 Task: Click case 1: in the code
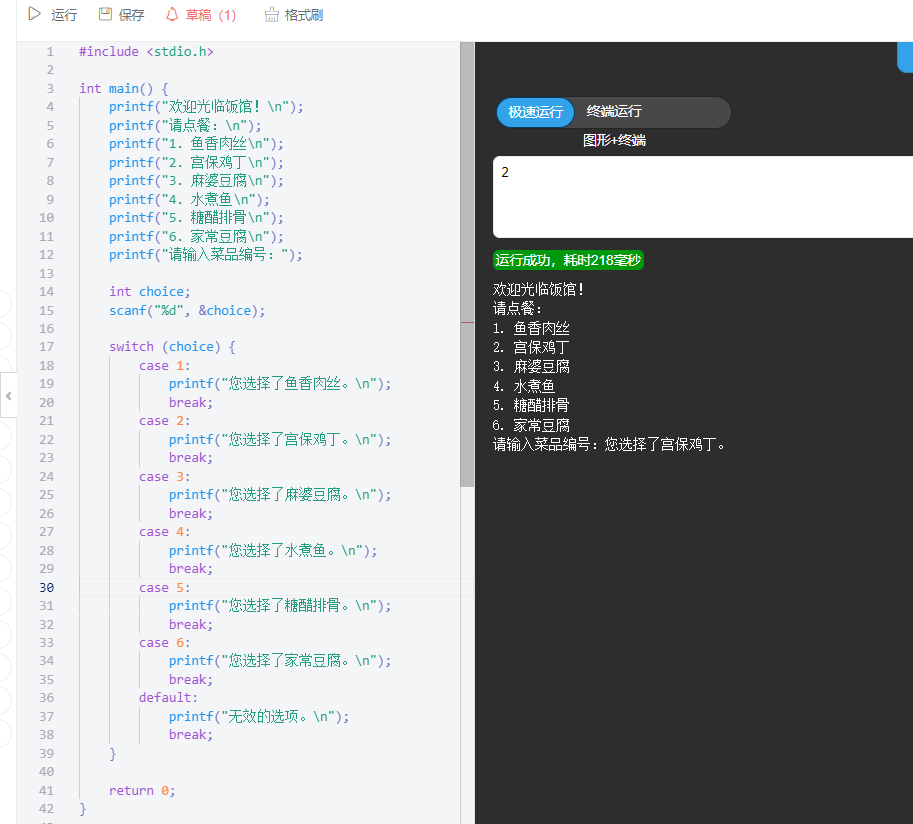[164, 366]
